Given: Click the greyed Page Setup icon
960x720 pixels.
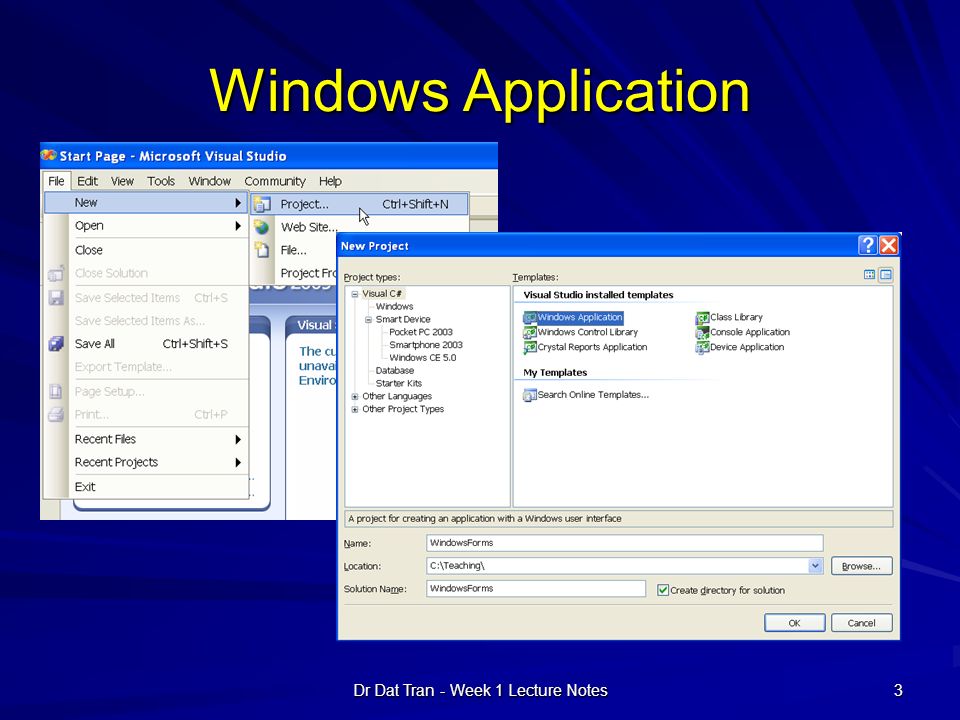Looking at the screenshot, I should pyautogui.click(x=56, y=392).
